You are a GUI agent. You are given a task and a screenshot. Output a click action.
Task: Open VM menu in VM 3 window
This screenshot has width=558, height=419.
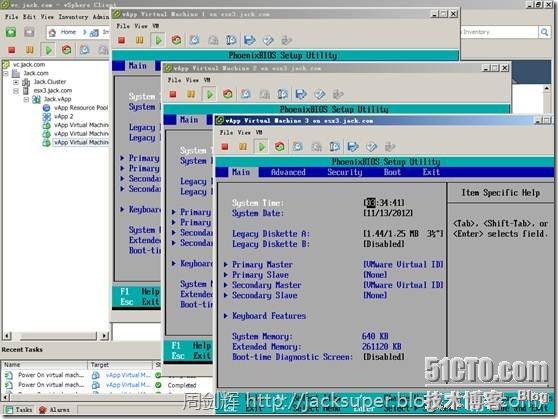click(259, 132)
